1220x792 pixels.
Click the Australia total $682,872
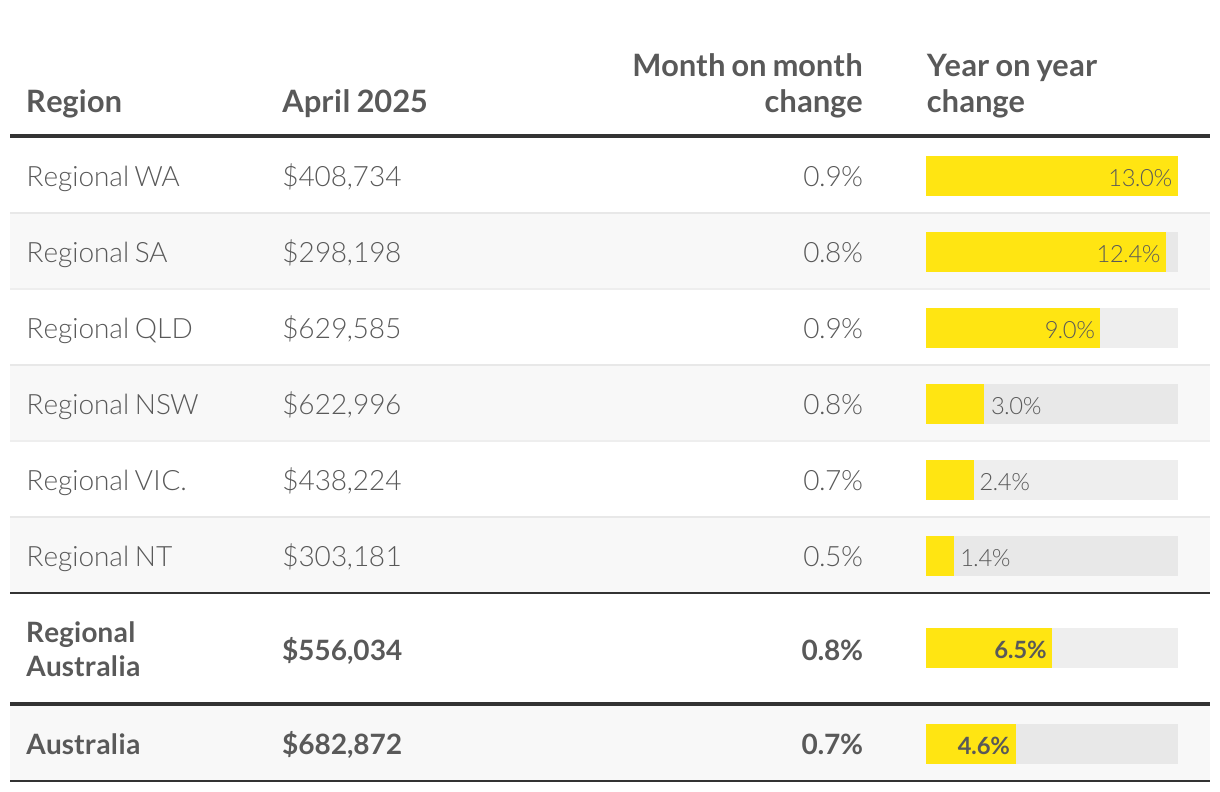click(342, 745)
